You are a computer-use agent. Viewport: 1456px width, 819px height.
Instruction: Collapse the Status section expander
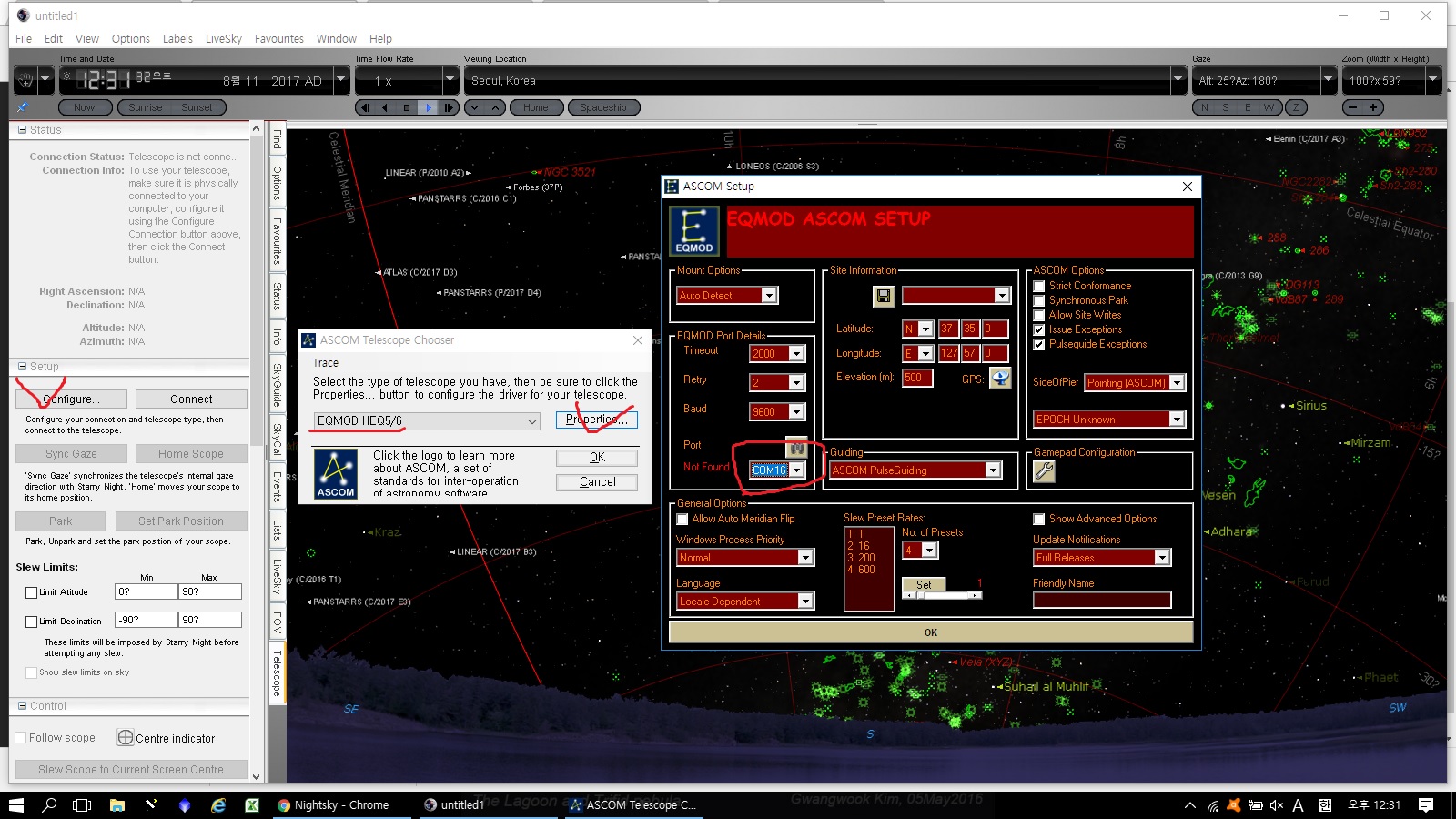coord(23,130)
